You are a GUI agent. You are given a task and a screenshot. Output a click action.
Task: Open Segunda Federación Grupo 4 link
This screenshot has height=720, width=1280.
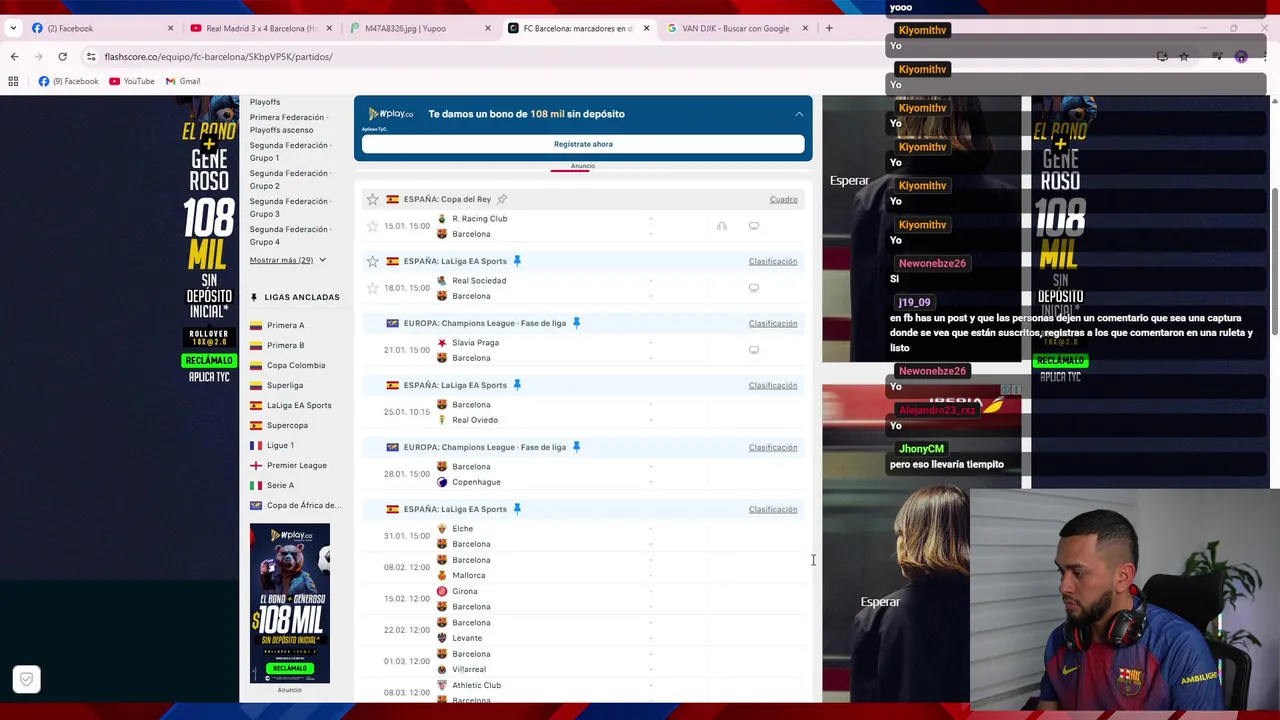pos(288,235)
